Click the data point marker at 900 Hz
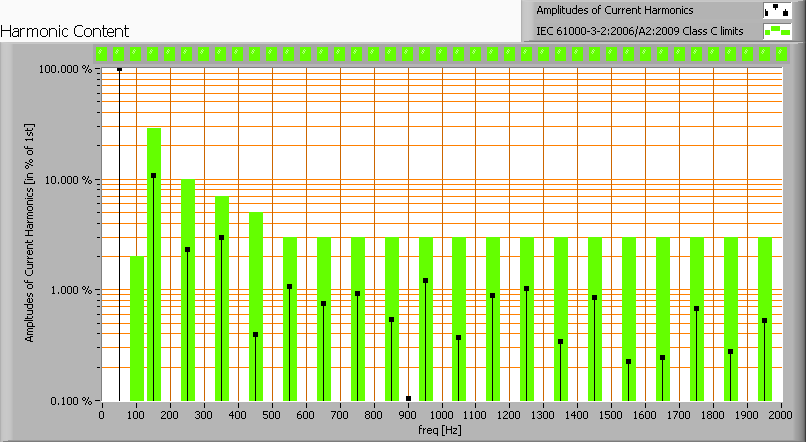The height and width of the screenshot is (442, 806). pyautogui.click(x=408, y=398)
